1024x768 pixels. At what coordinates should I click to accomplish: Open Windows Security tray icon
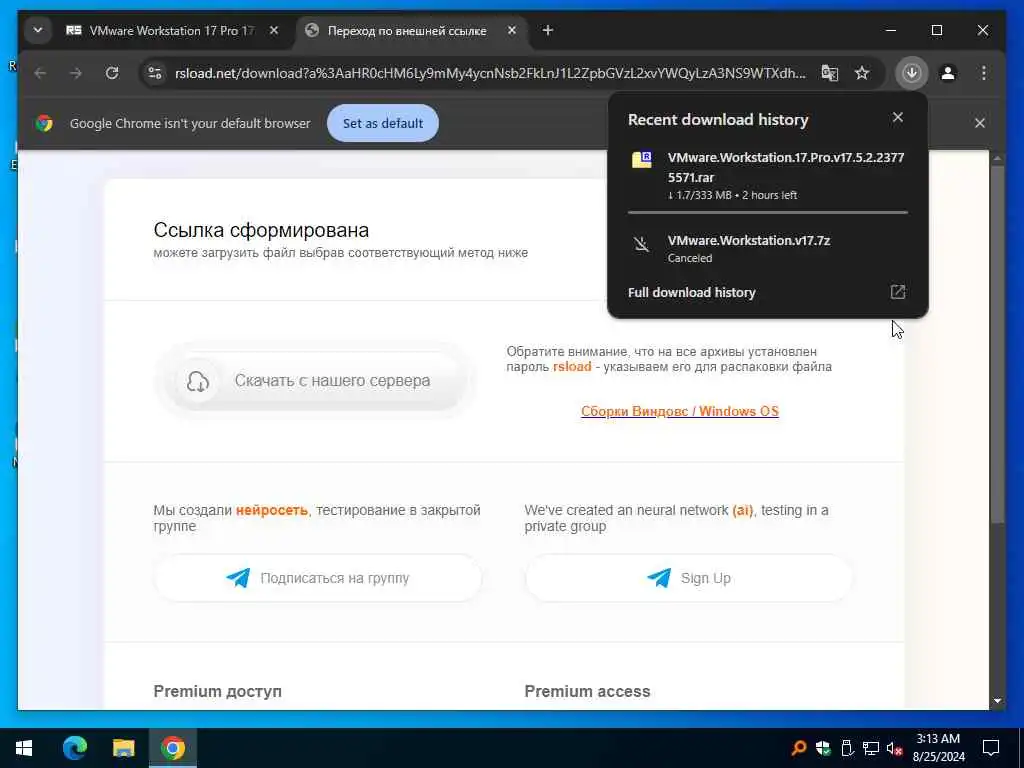click(x=823, y=748)
